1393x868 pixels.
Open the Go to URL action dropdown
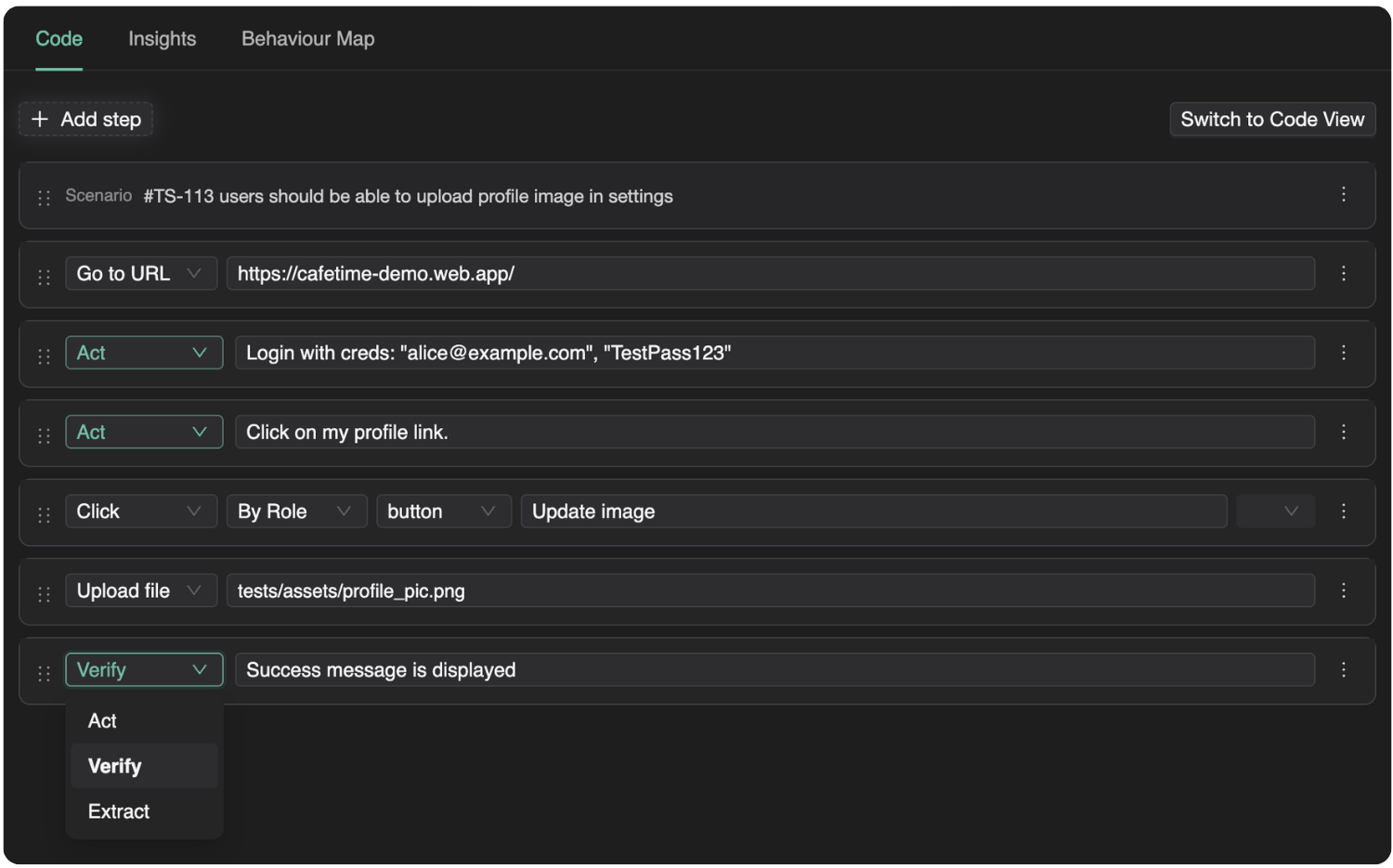[x=141, y=273]
